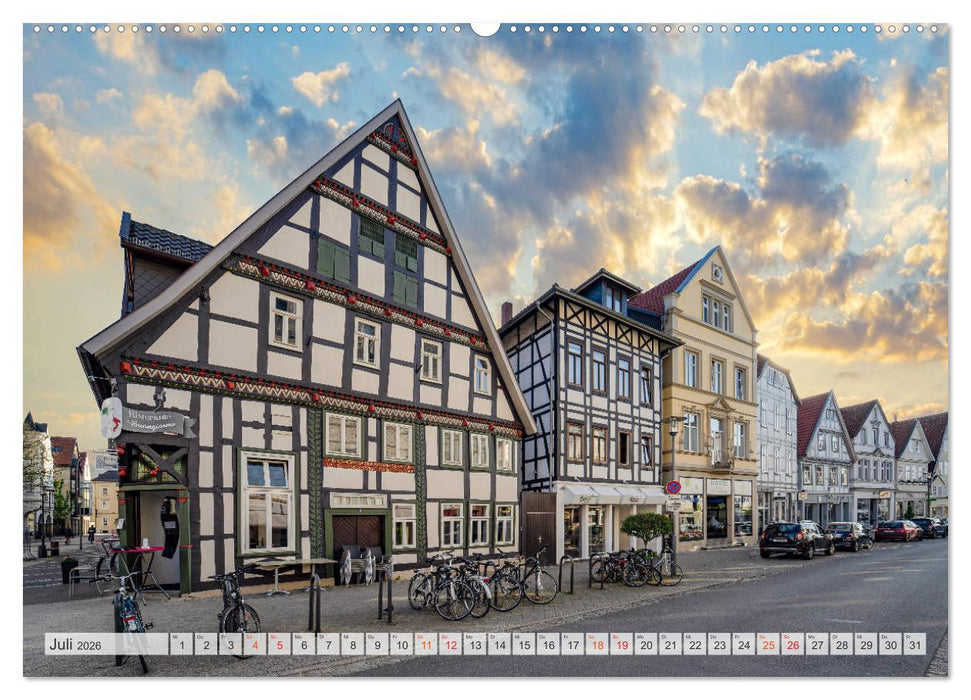Click the Italy-shaped emblem on the restaurant sign
The width and height of the screenshot is (971, 700).
[111, 417]
